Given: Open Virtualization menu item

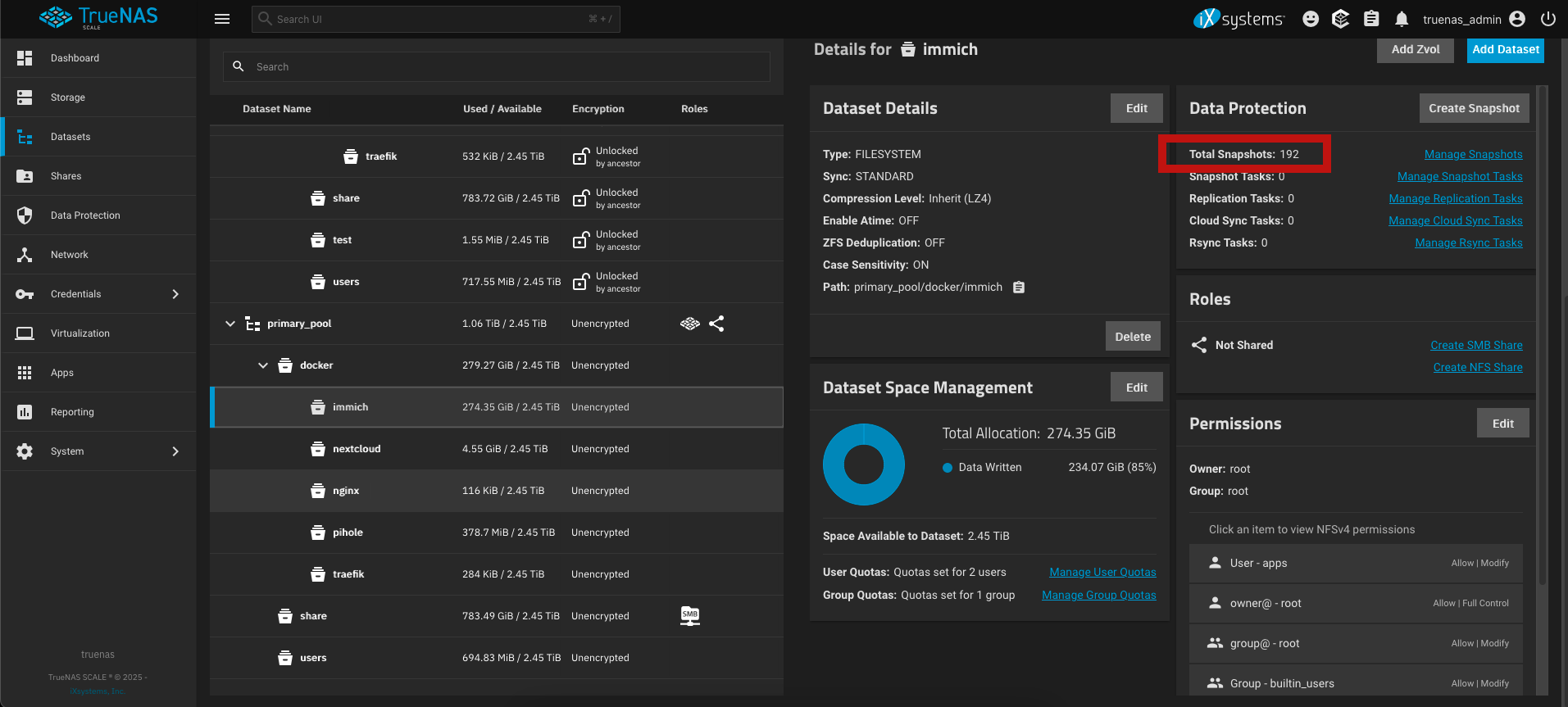Looking at the screenshot, I should [x=98, y=333].
